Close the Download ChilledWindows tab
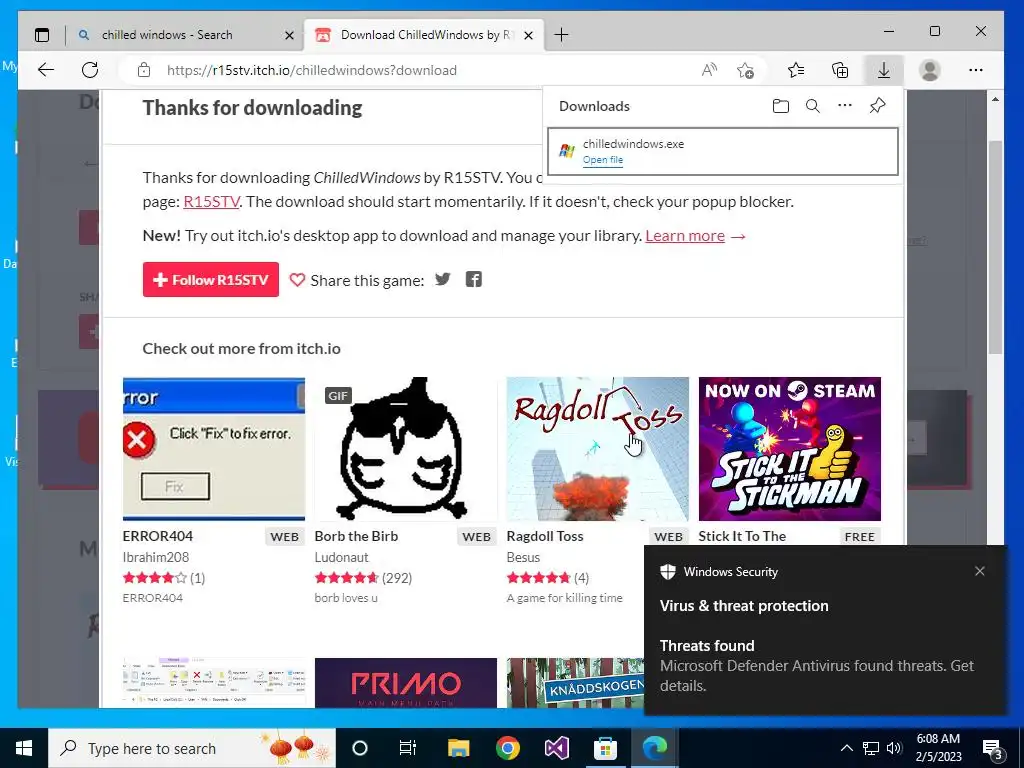The height and width of the screenshot is (768, 1024). coord(528,35)
